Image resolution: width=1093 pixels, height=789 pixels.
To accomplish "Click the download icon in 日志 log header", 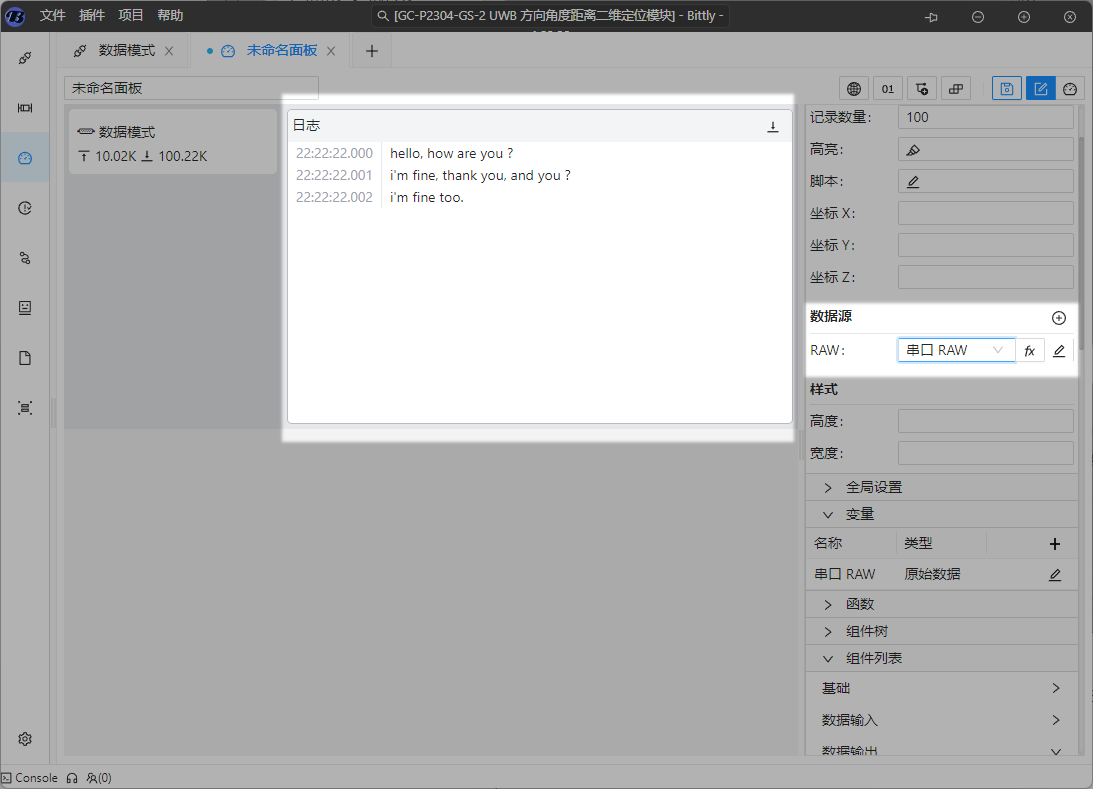I will click(x=772, y=126).
